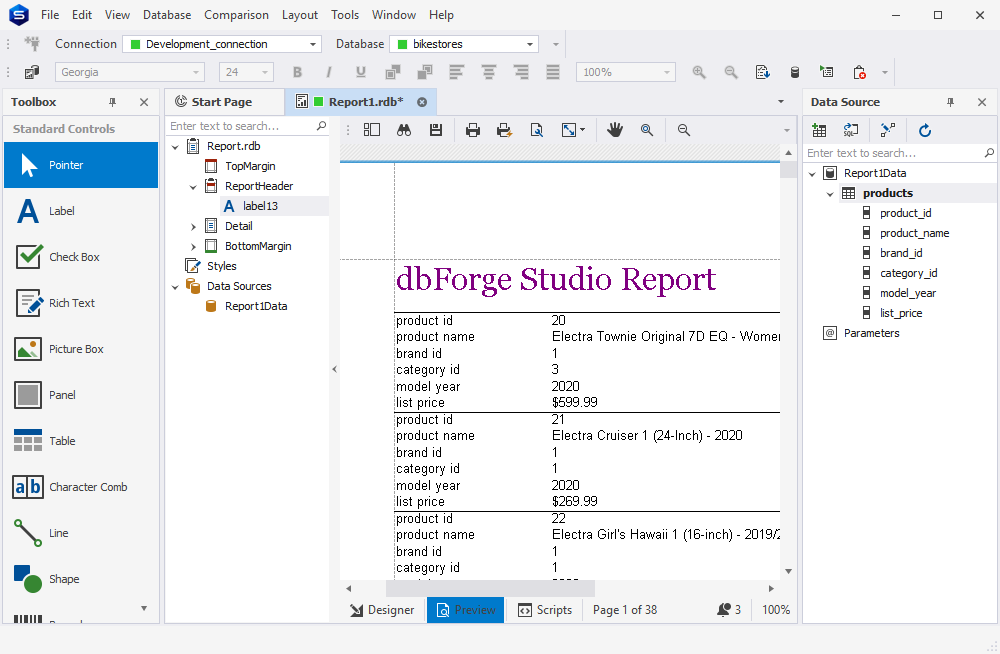The height and width of the screenshot is (654, 1000).
Task: Toggle underline formatting
Action: coord(361,72)
